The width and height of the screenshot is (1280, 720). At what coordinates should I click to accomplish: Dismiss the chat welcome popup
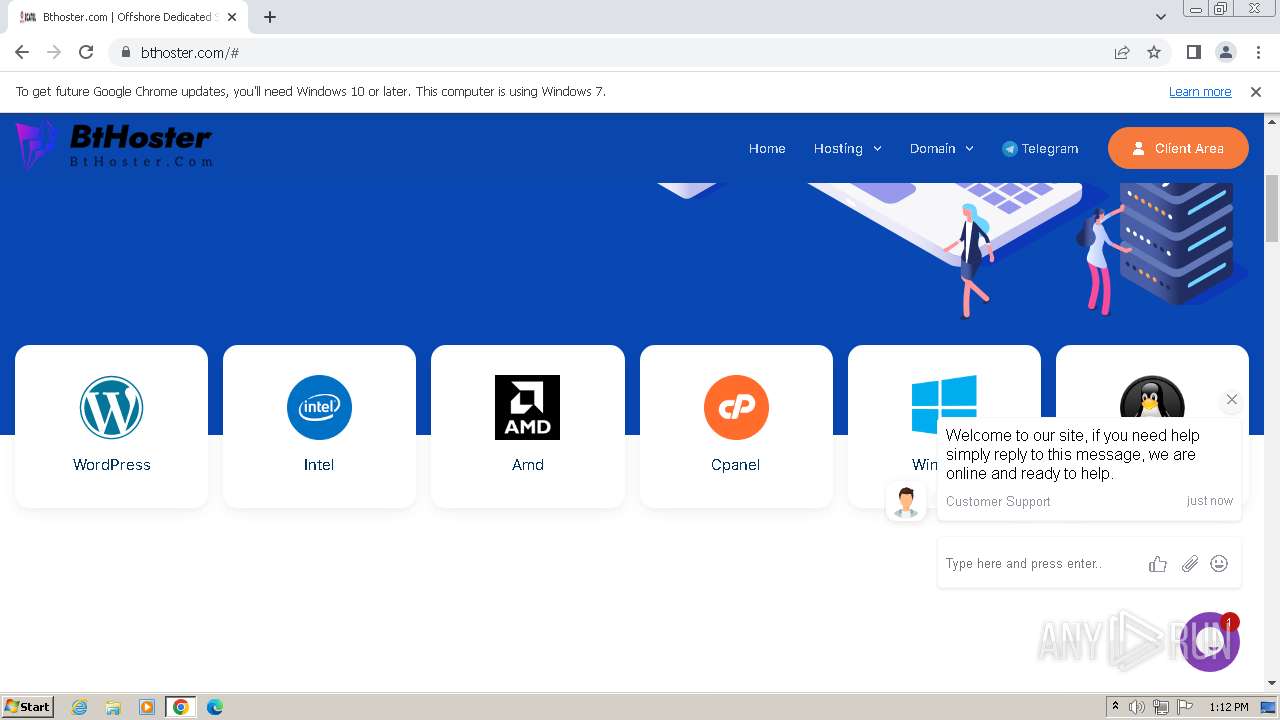[1232, 399]
